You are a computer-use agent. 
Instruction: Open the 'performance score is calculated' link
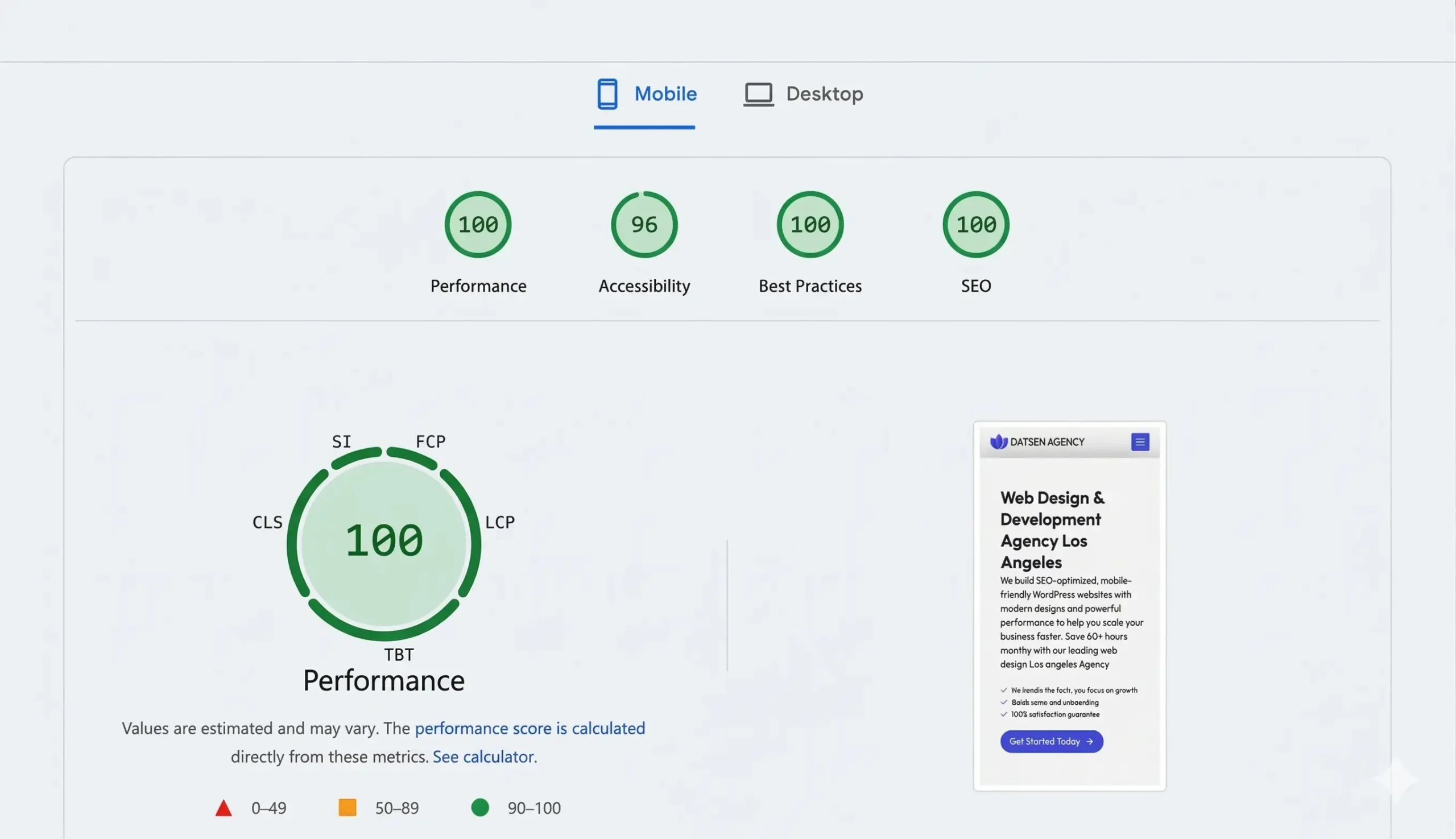click(x=530, y=728)
